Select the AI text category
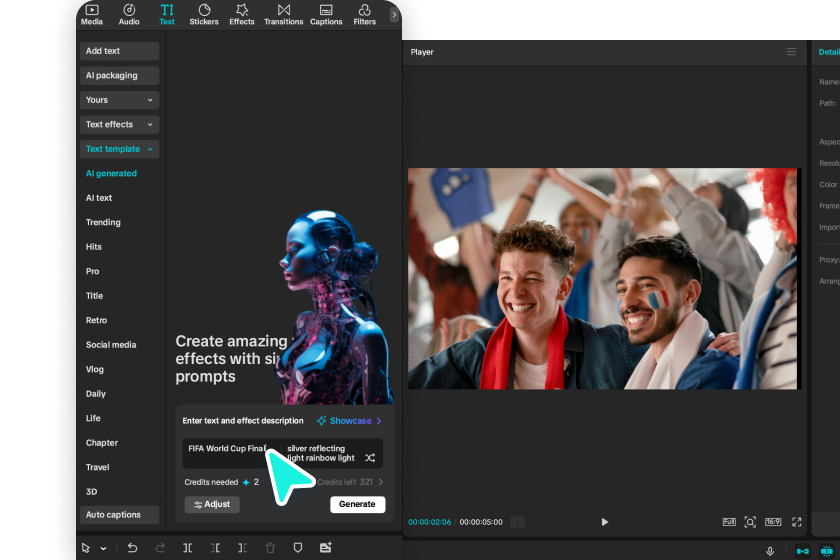The width and height of the screenshot is (840, 560). tap(99, 198)
